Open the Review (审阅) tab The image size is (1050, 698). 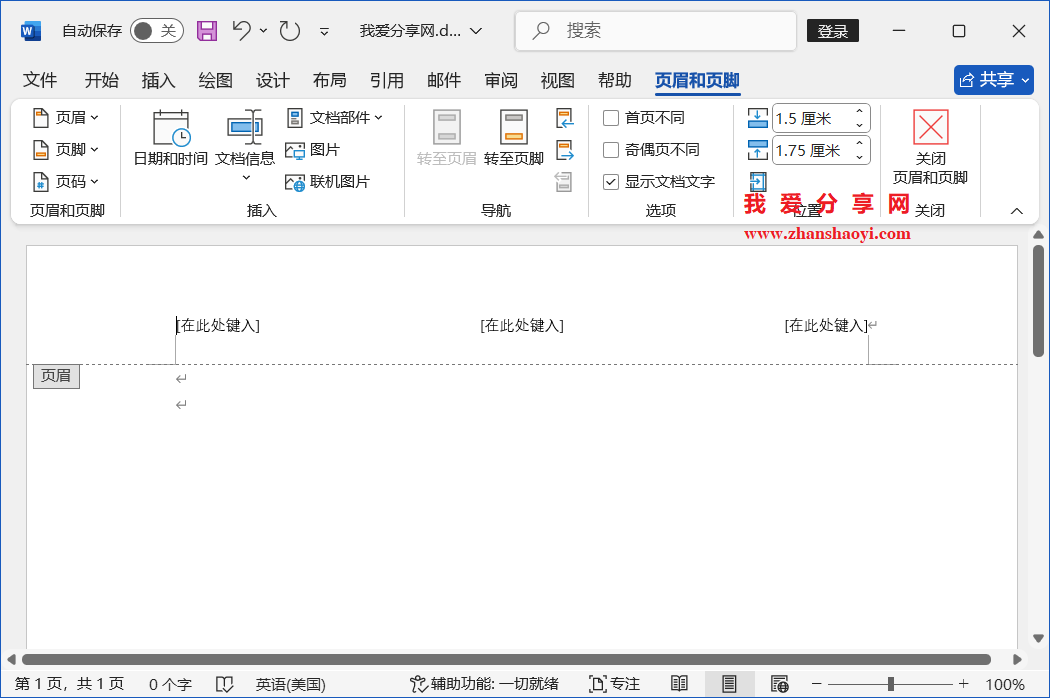point(501,80)
